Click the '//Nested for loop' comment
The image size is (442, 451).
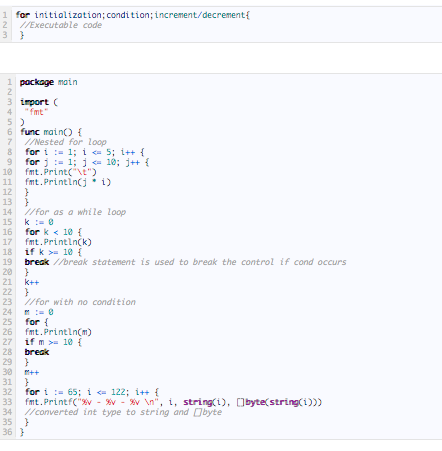66,142
